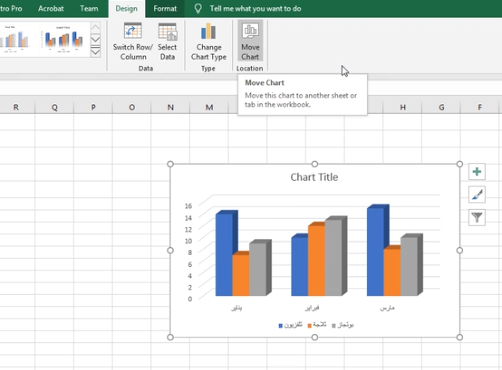Viewport: 502px width, 370px height.
Task: Click the Switch Row/Column icon
Action: pos(133,31)
